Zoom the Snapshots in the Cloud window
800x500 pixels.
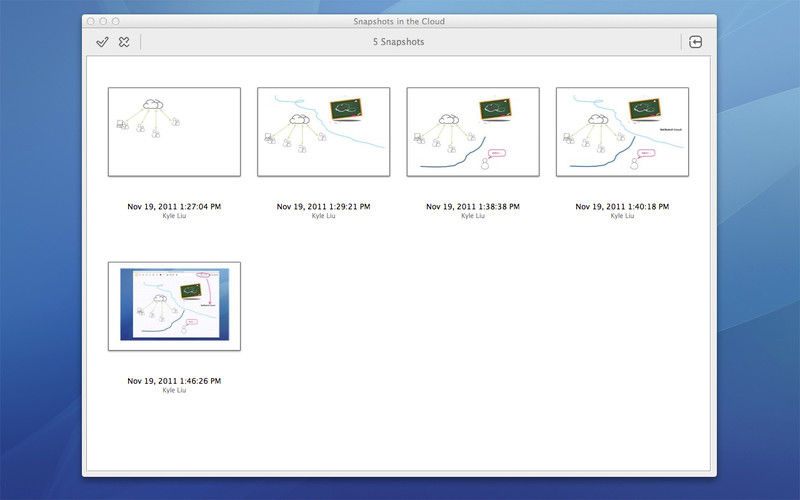(116, 21)
